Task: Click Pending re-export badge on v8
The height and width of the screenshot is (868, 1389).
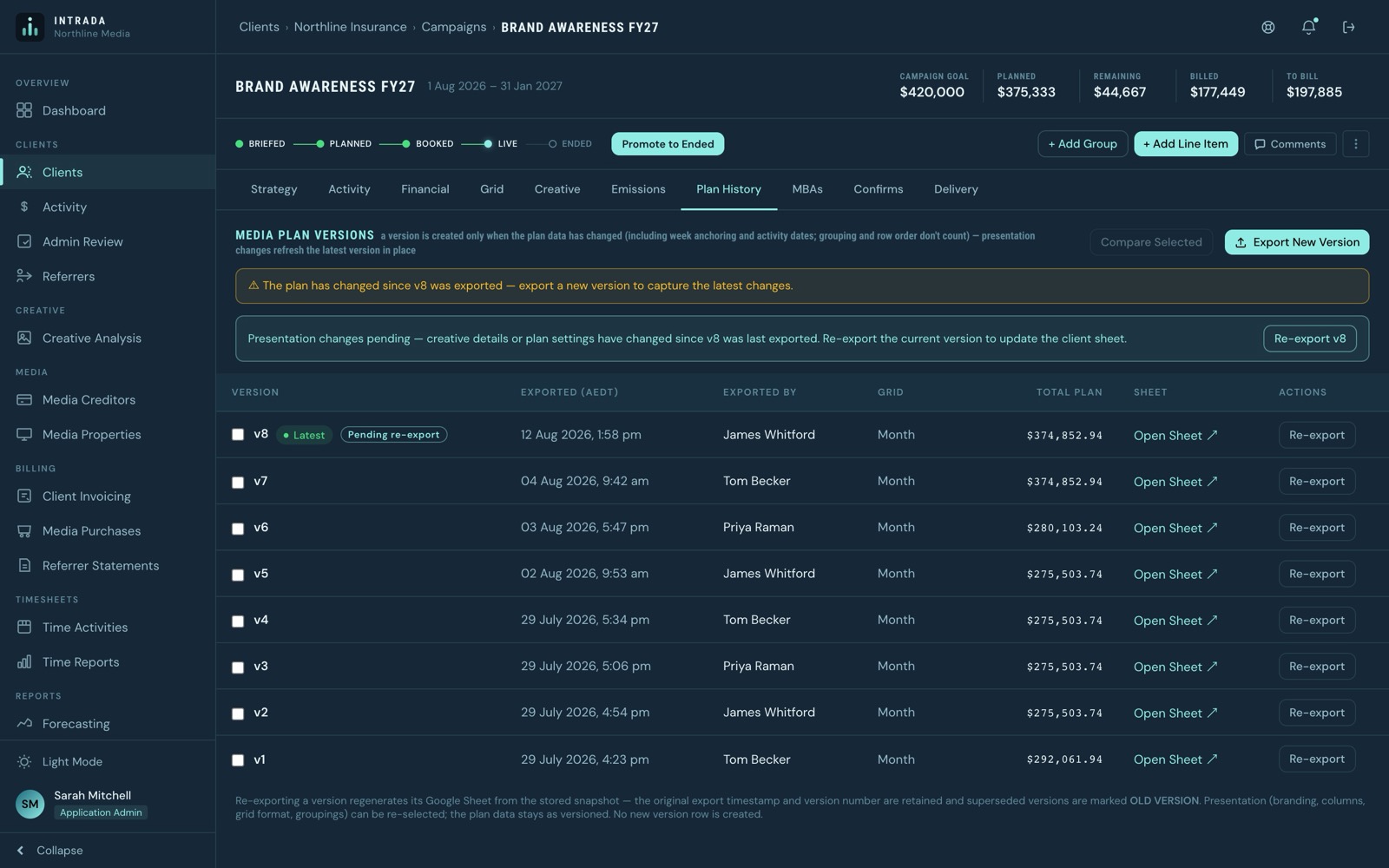Action: point(394,435)
